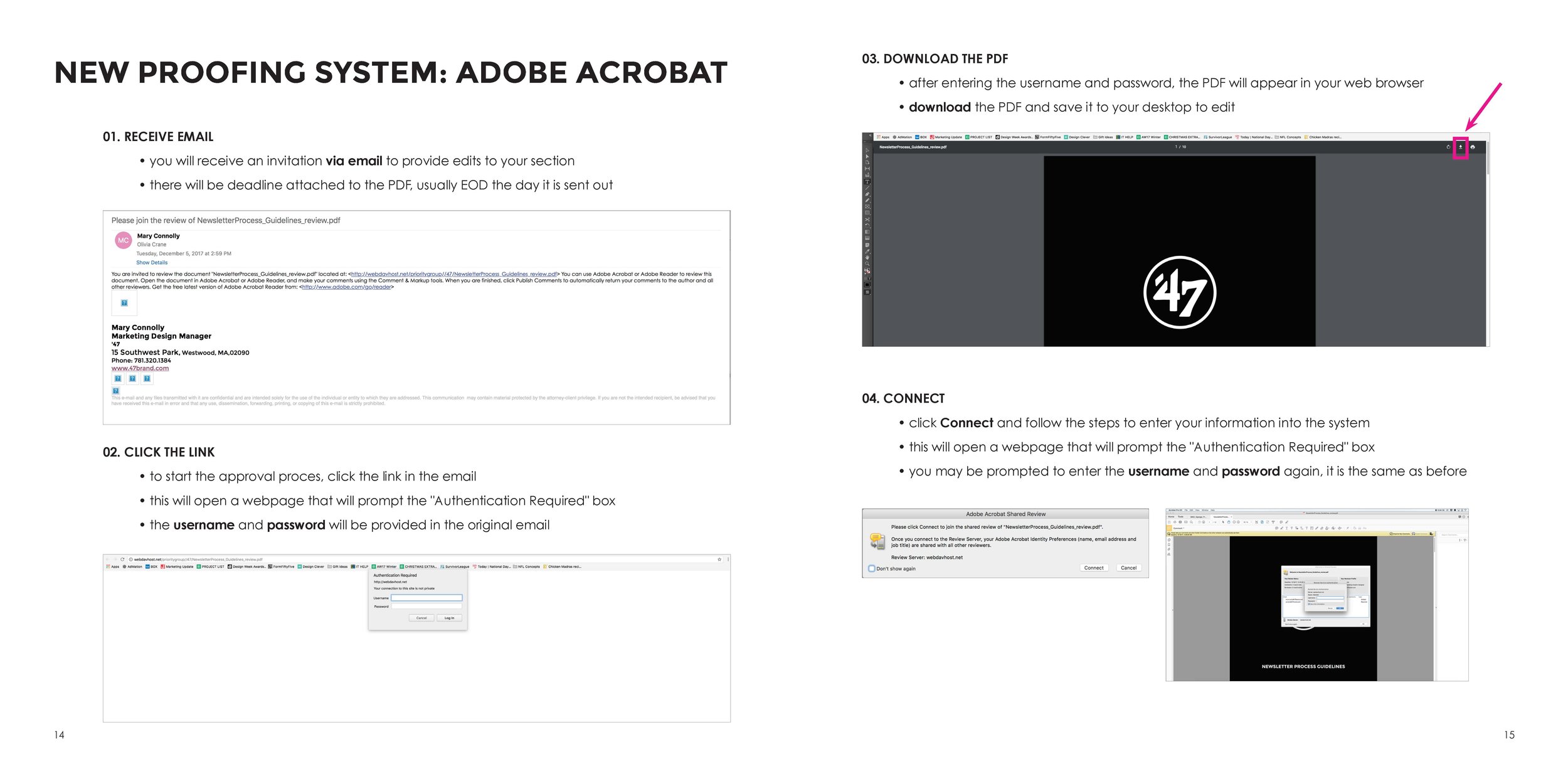The width and height of the screenshot is (1568, 784).
Task: Click Log In in the Authentication Required box
Action: (449, 618)
